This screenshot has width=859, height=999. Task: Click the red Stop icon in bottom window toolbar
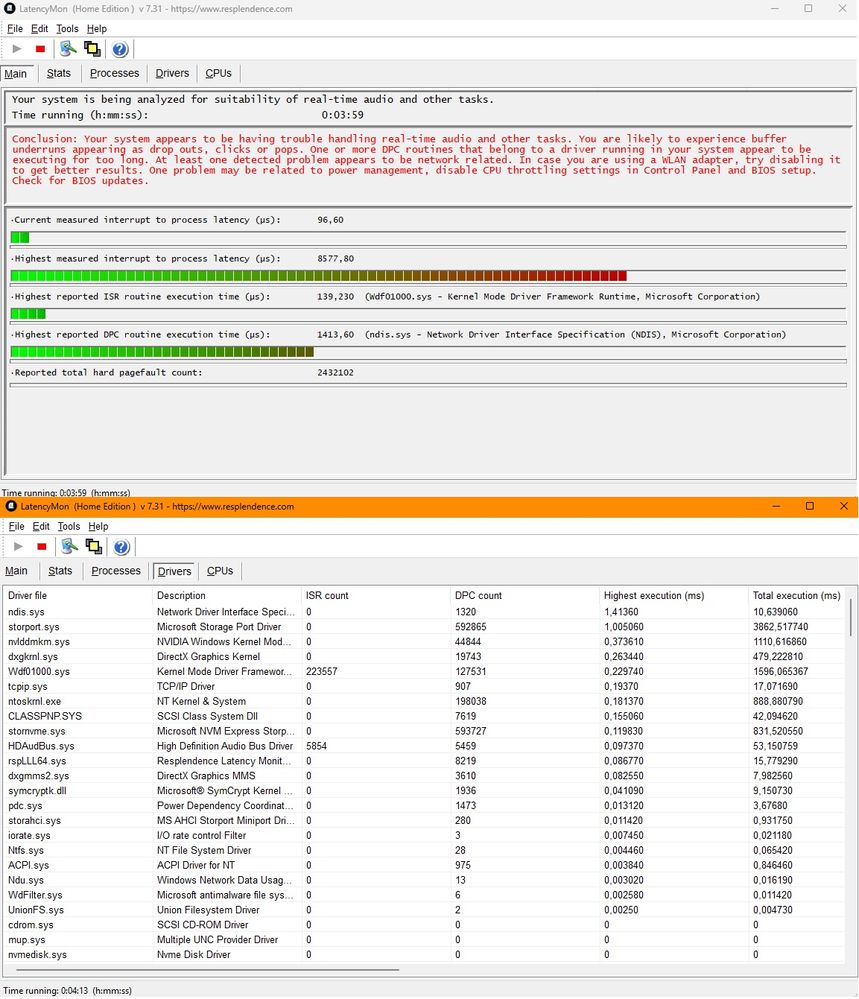pos(41,547)
